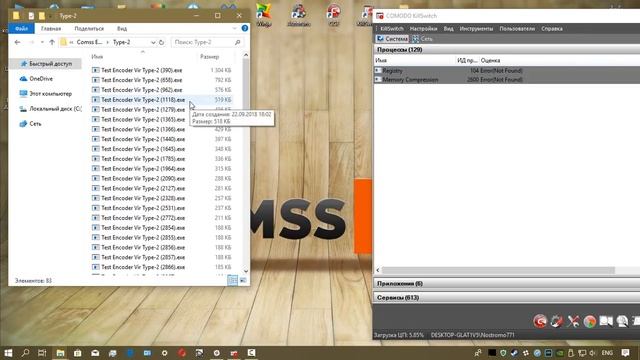Expand the Explorer ribbon chevron
The height and width of the screenshot is (360, 640).
[x=234, y=28]
